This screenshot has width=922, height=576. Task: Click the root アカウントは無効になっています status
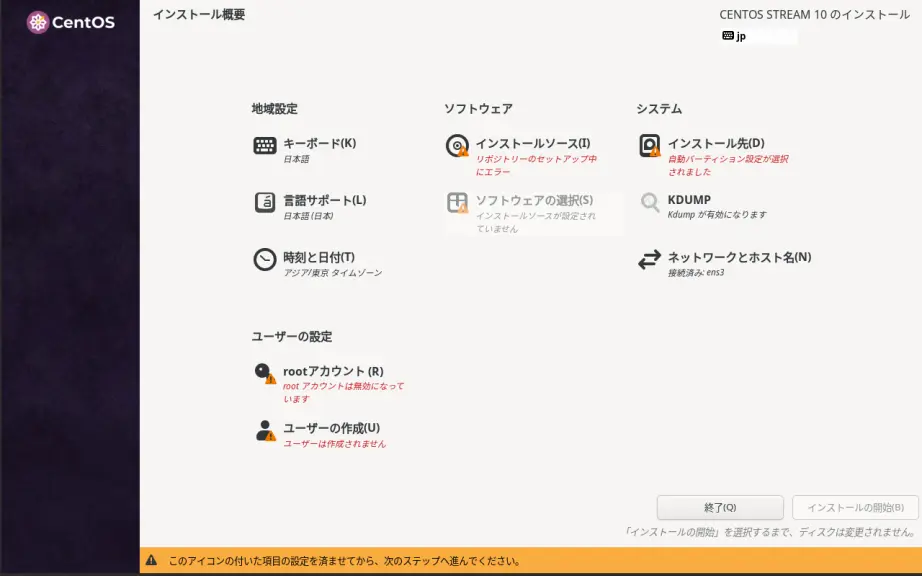coord(343,393)
